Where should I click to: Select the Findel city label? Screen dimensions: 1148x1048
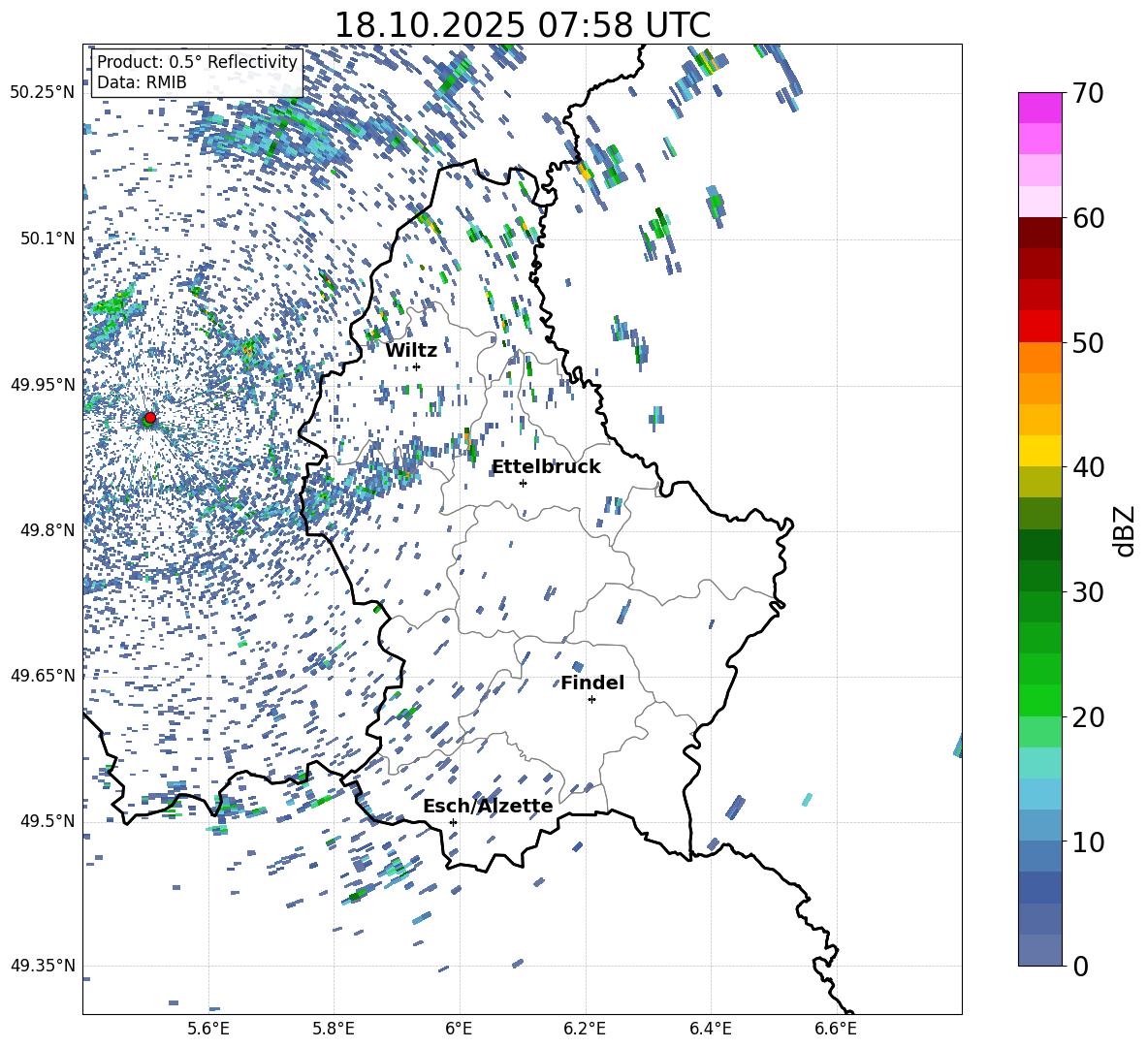[592, 683]
